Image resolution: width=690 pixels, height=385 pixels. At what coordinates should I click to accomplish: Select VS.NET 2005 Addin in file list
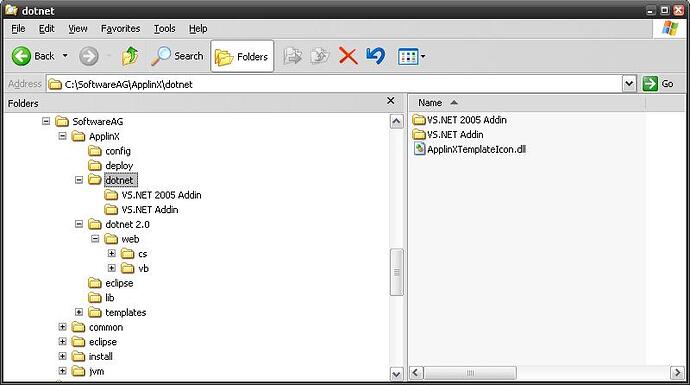click(x=460, y=120)
